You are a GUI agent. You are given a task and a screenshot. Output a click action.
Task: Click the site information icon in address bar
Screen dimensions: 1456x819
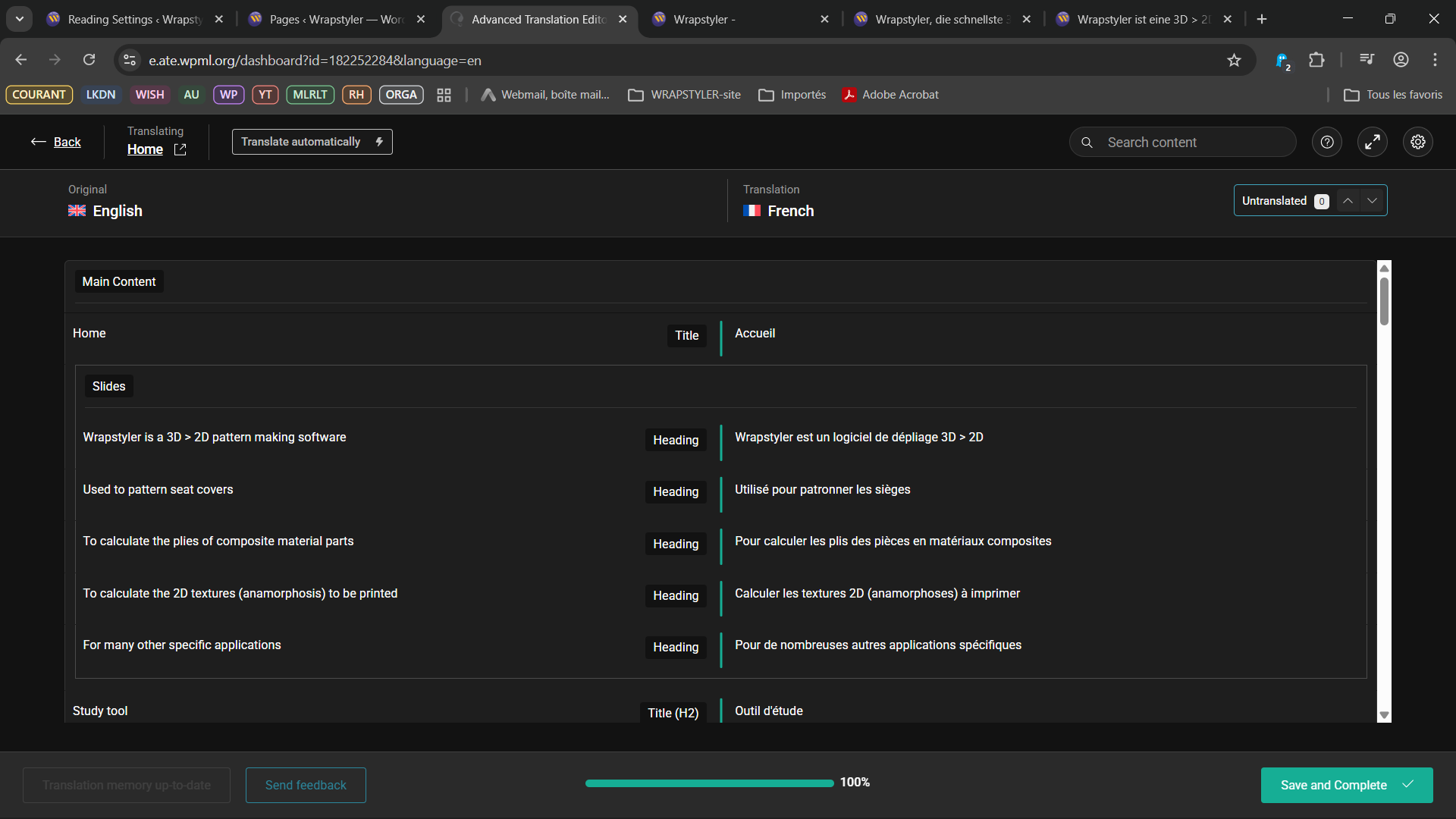(130, 61)
